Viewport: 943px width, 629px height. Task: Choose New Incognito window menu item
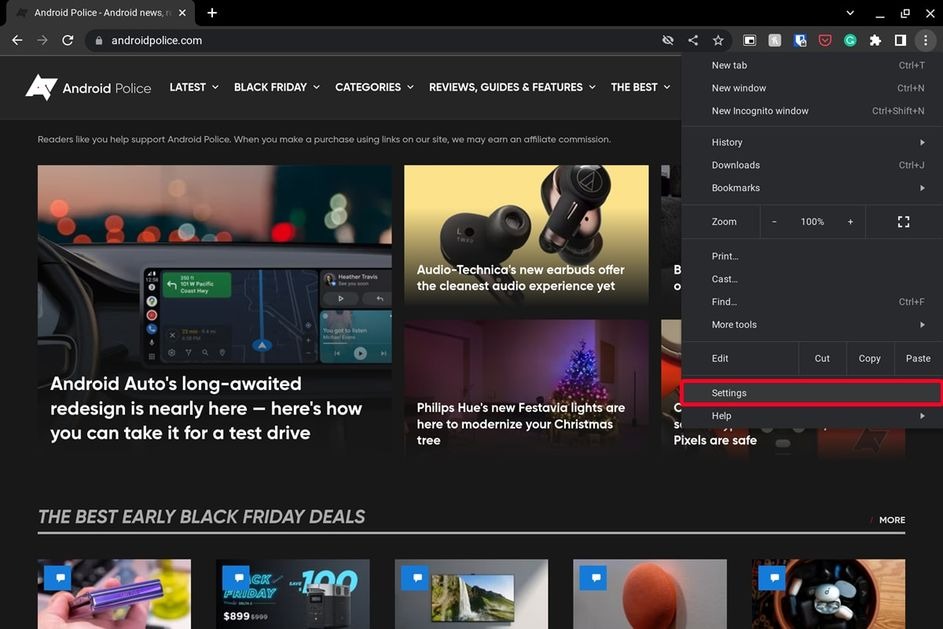[760, 111]
